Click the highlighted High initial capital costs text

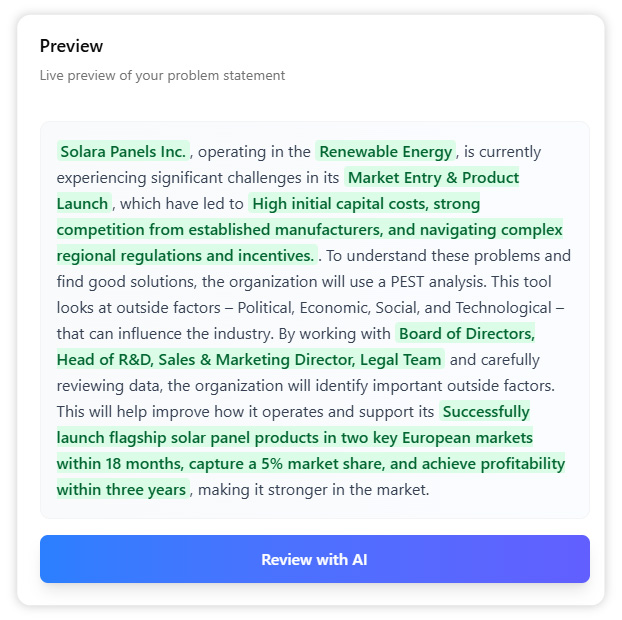pos(365,204)
